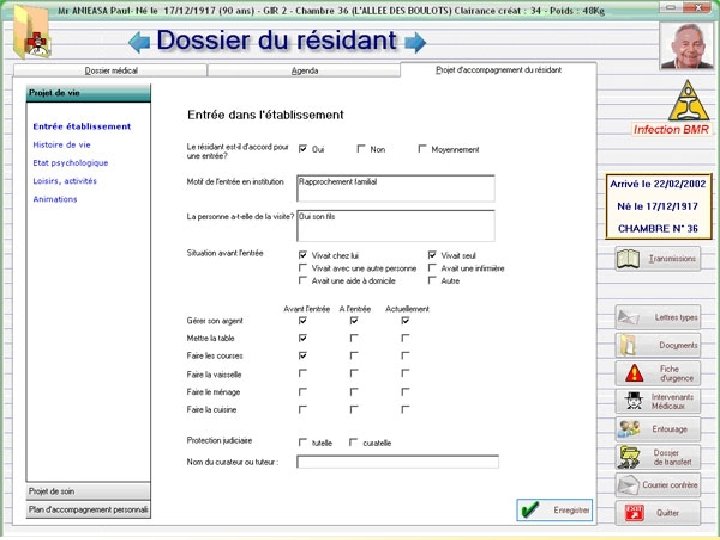
Task: Select Entrée établissement in the sidebar
Action: tap(82, 126)
